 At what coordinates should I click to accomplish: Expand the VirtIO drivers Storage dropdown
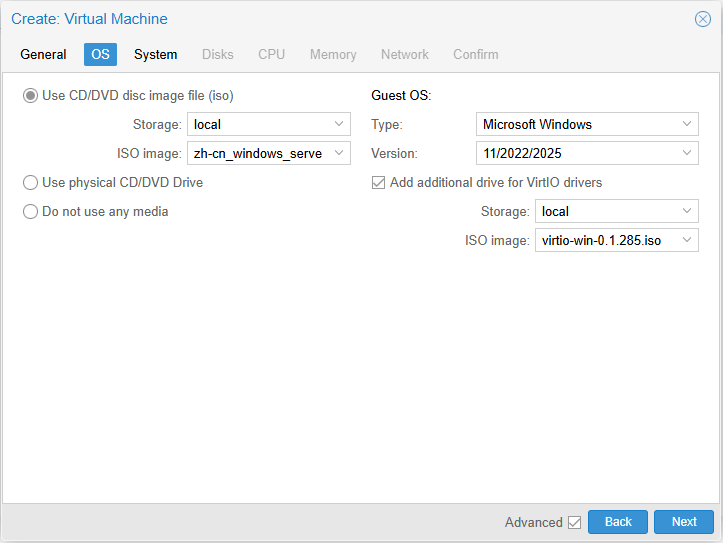pyautogui.click(x=686, y=212)
